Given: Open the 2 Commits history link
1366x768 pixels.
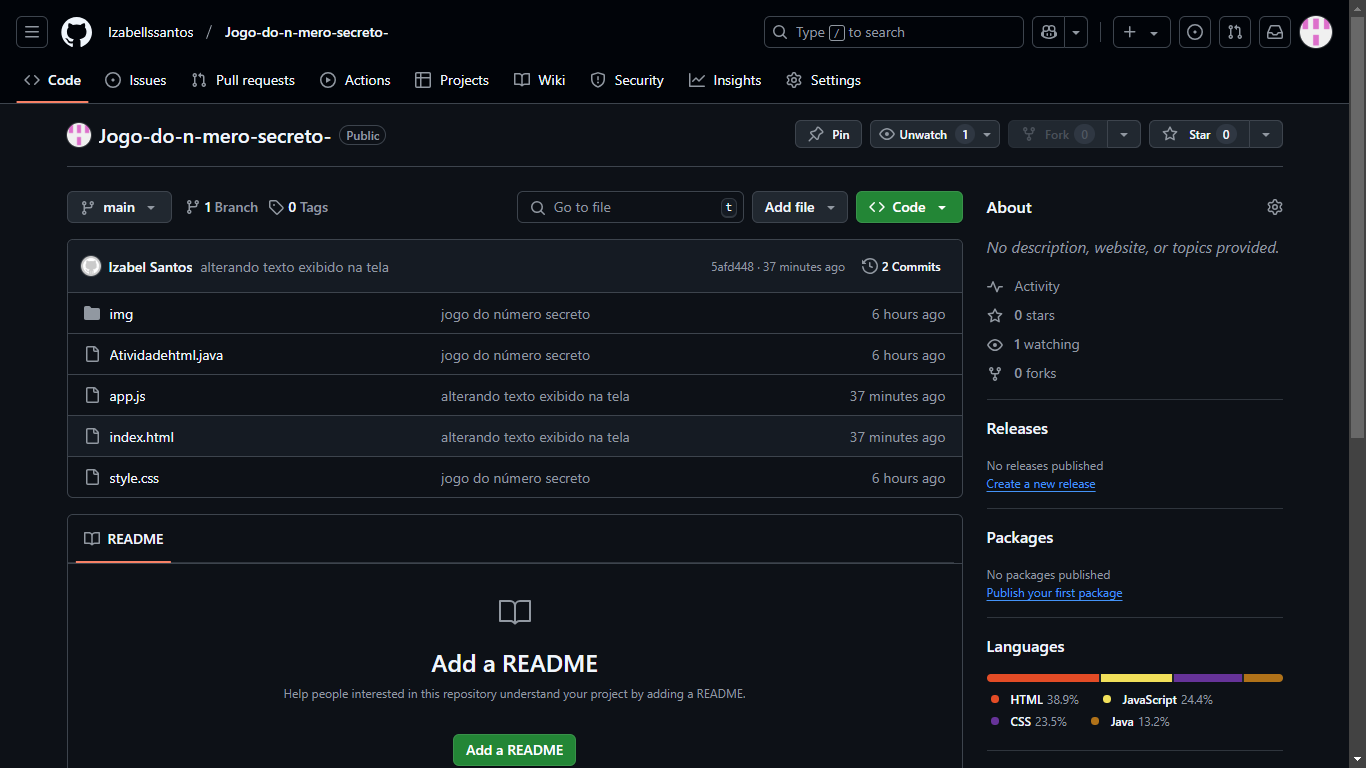Looking at the screenshot, I should point(901,267).
